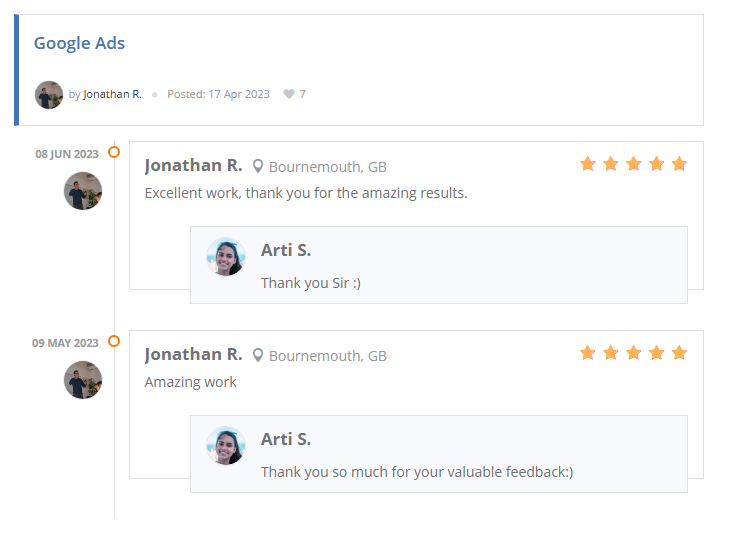Image resolution: width=735 pixels, height=536 pixels.
Task: Click the author avatar in the post header
Action: pyautogui.click(x=49, y=94)
